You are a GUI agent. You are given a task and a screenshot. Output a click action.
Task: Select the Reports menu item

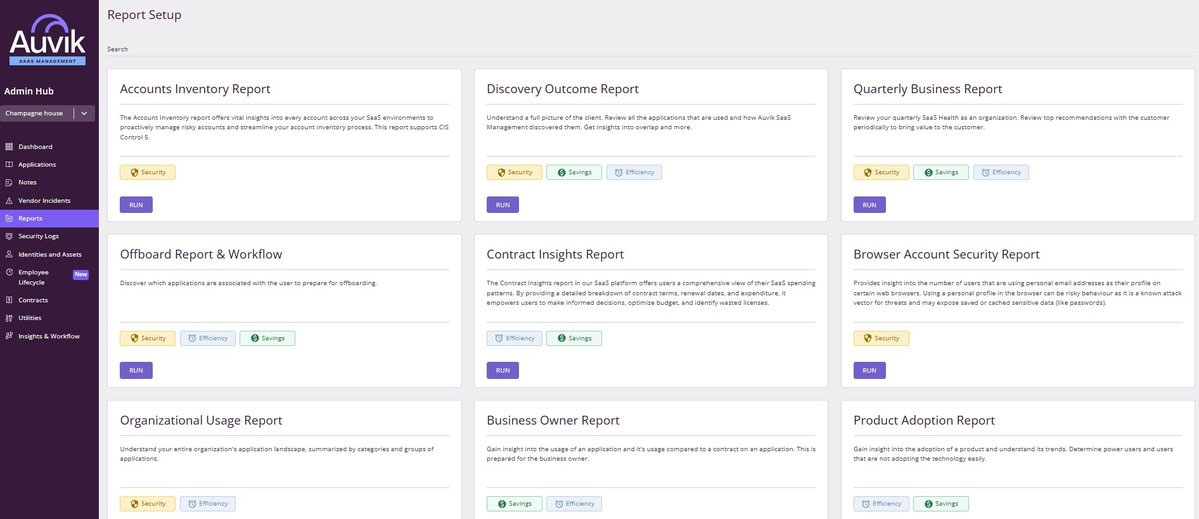(x=30, y=218)
